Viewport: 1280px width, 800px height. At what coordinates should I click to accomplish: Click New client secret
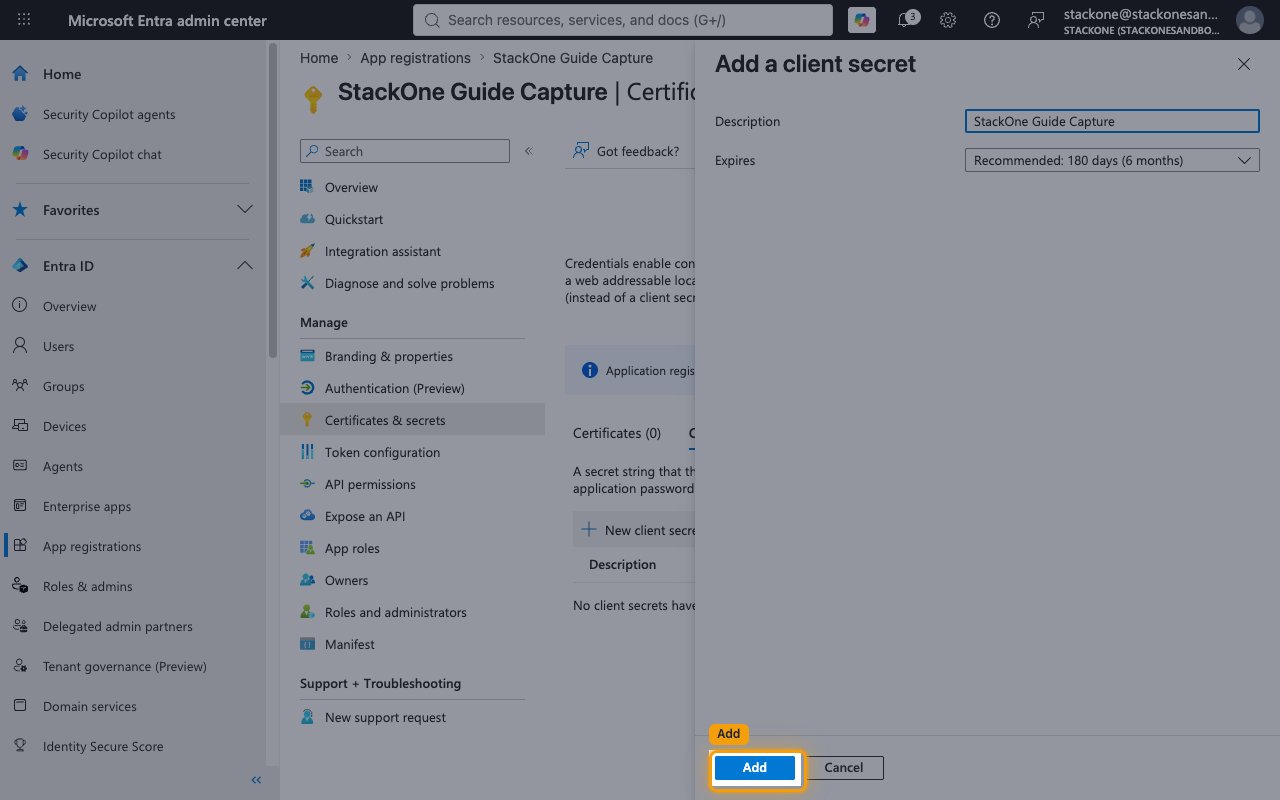(x=637, y=530)
